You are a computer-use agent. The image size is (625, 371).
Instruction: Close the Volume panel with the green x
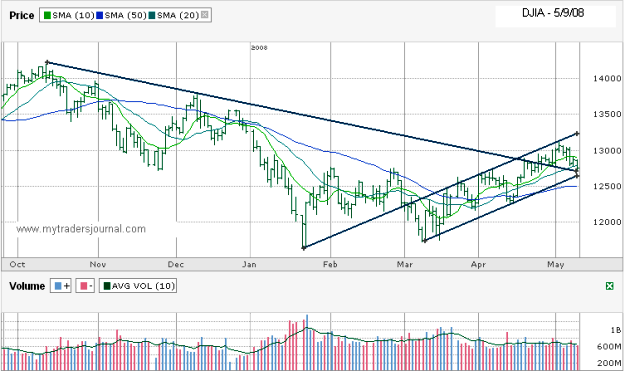click(609, 286)
